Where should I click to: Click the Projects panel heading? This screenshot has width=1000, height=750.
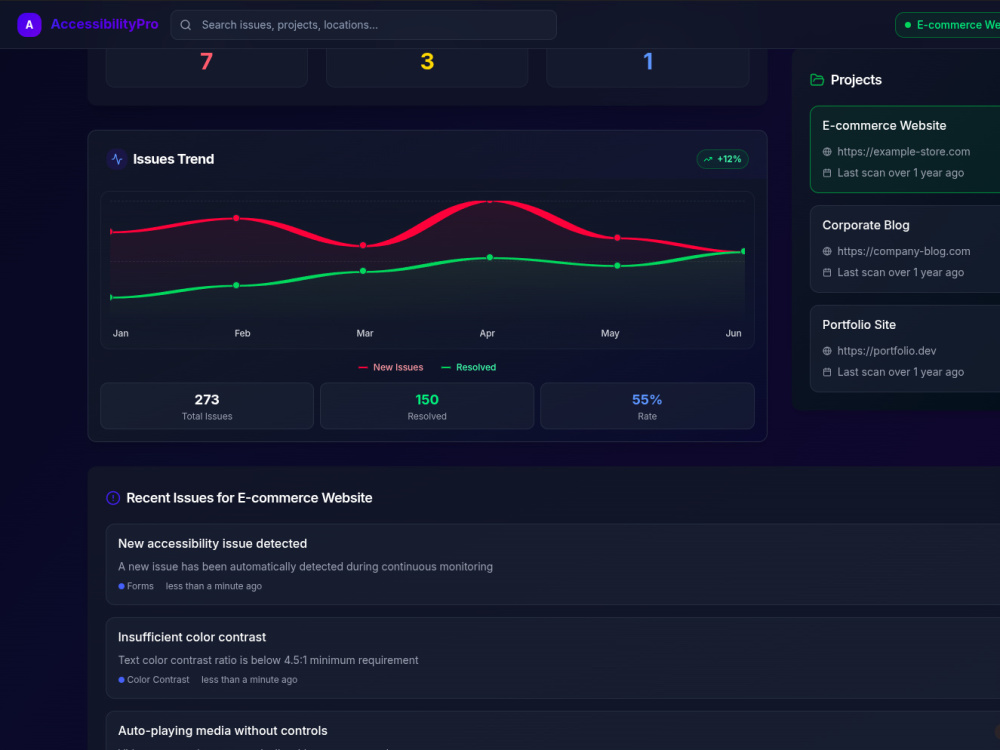pos(856,80)
